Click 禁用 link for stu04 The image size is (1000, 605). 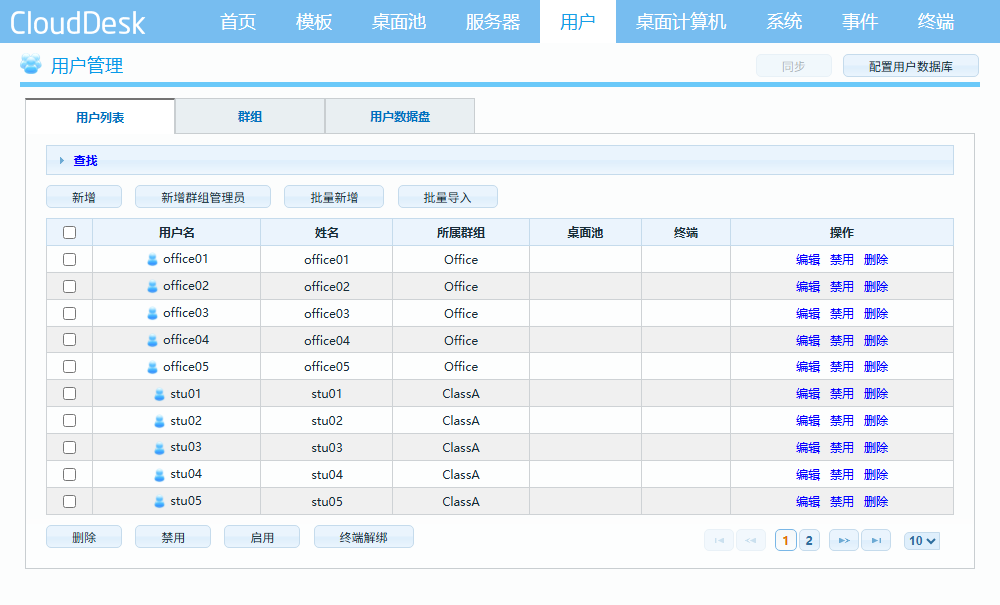tap(842, 474)
